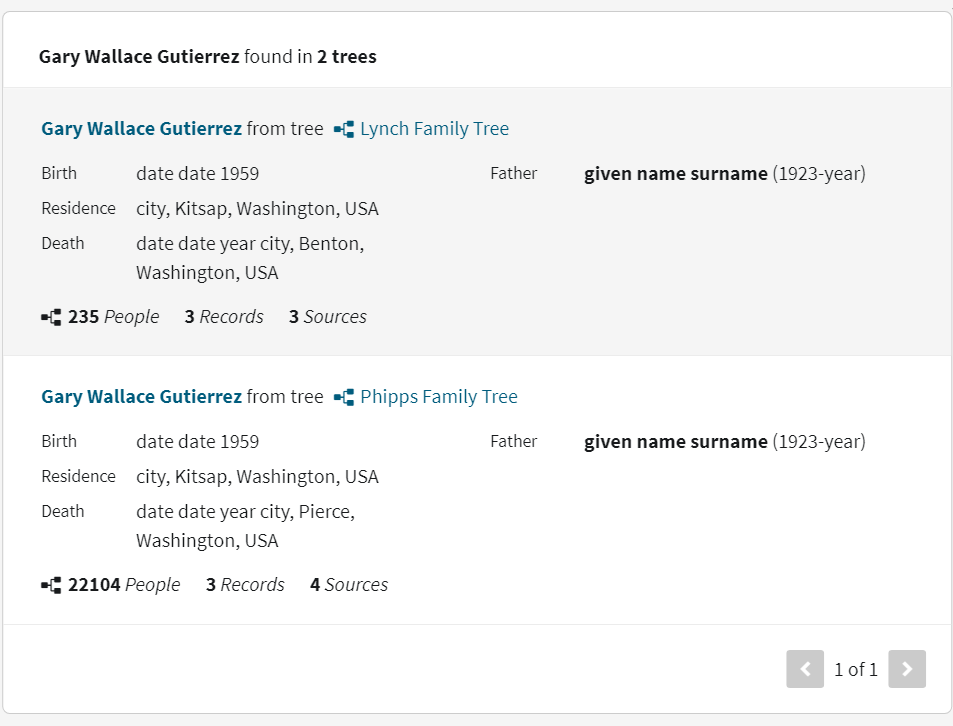Screen dimensions: 953x726
Task: Click the 235 People count
Action: coord(113,317)
